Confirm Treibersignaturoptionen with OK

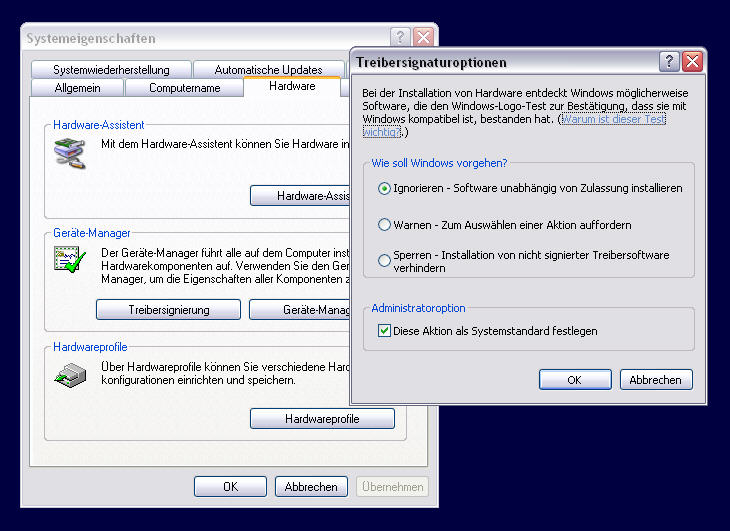pos(575,380)
